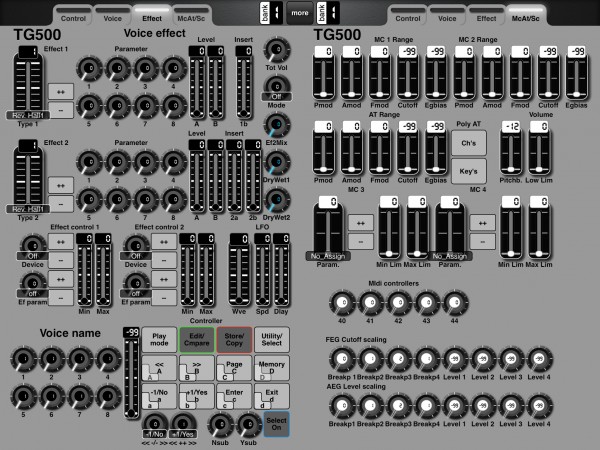This screenshot has width=600, height=450.
Task: Adjust the DryWet2 knob
Action: click(277, 200)
